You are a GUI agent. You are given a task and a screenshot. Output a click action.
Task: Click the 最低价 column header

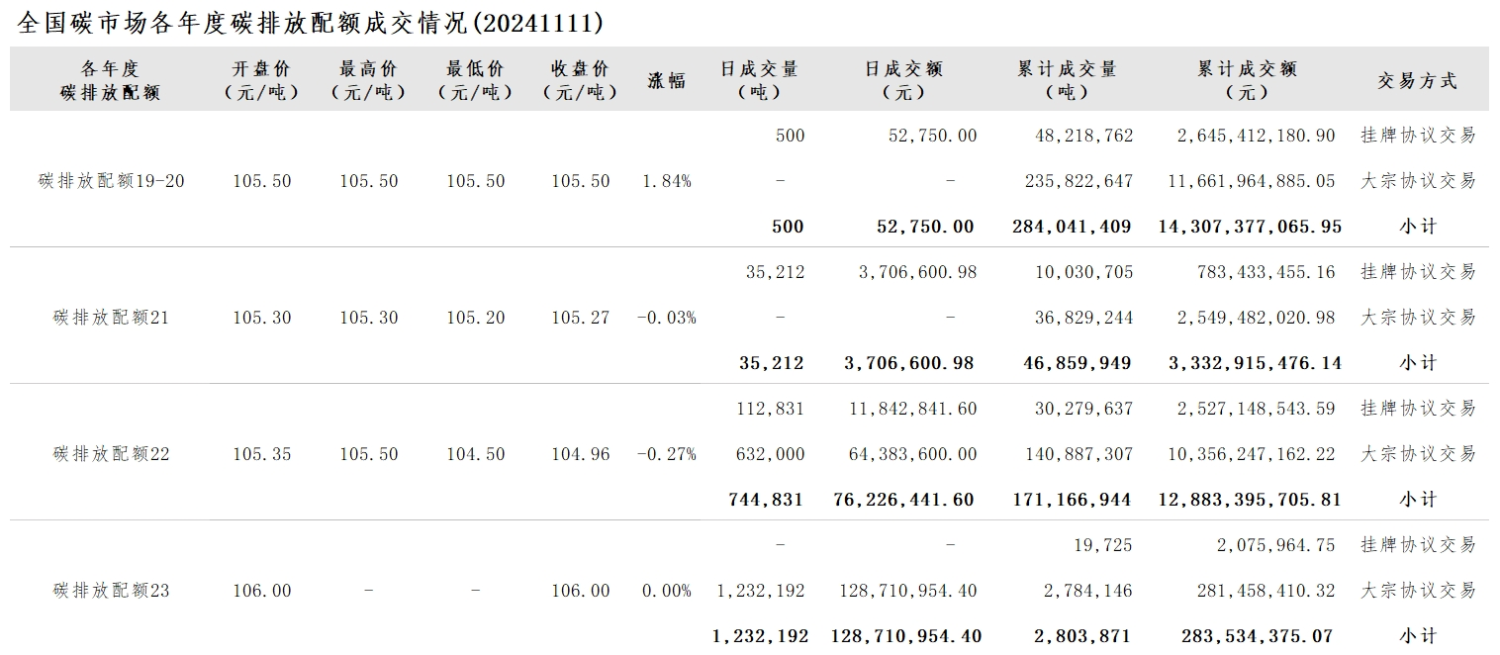pyautogui.click(x=475, y=80)
